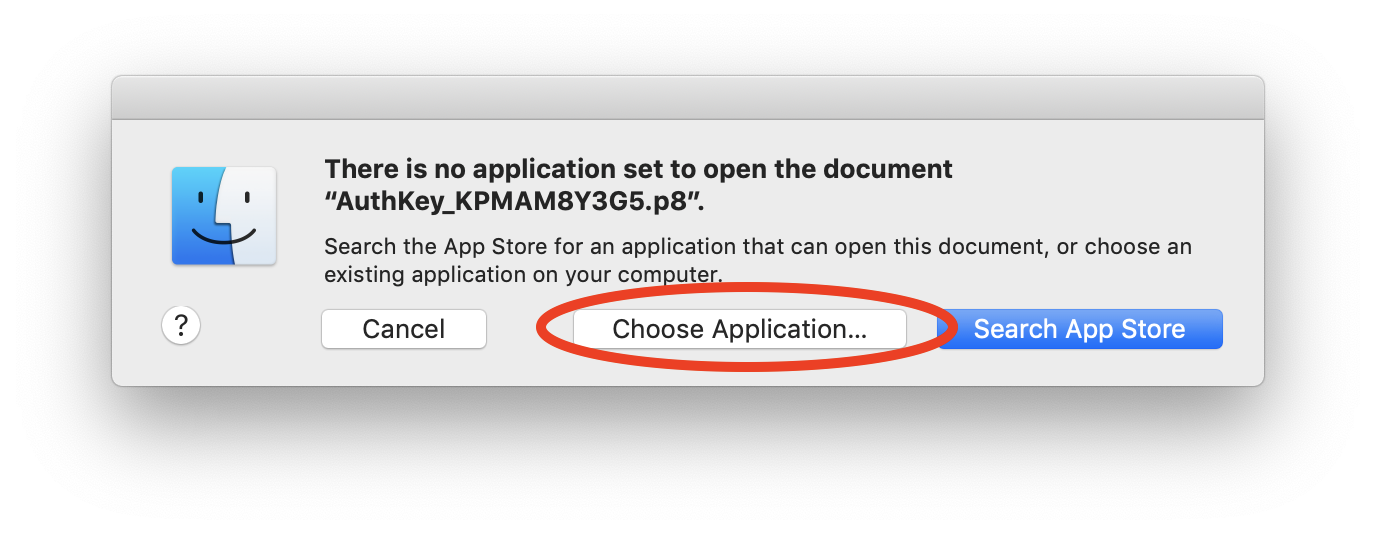Click the 'existing application on your computer' line
The image size is (1376, 534).
524,272
